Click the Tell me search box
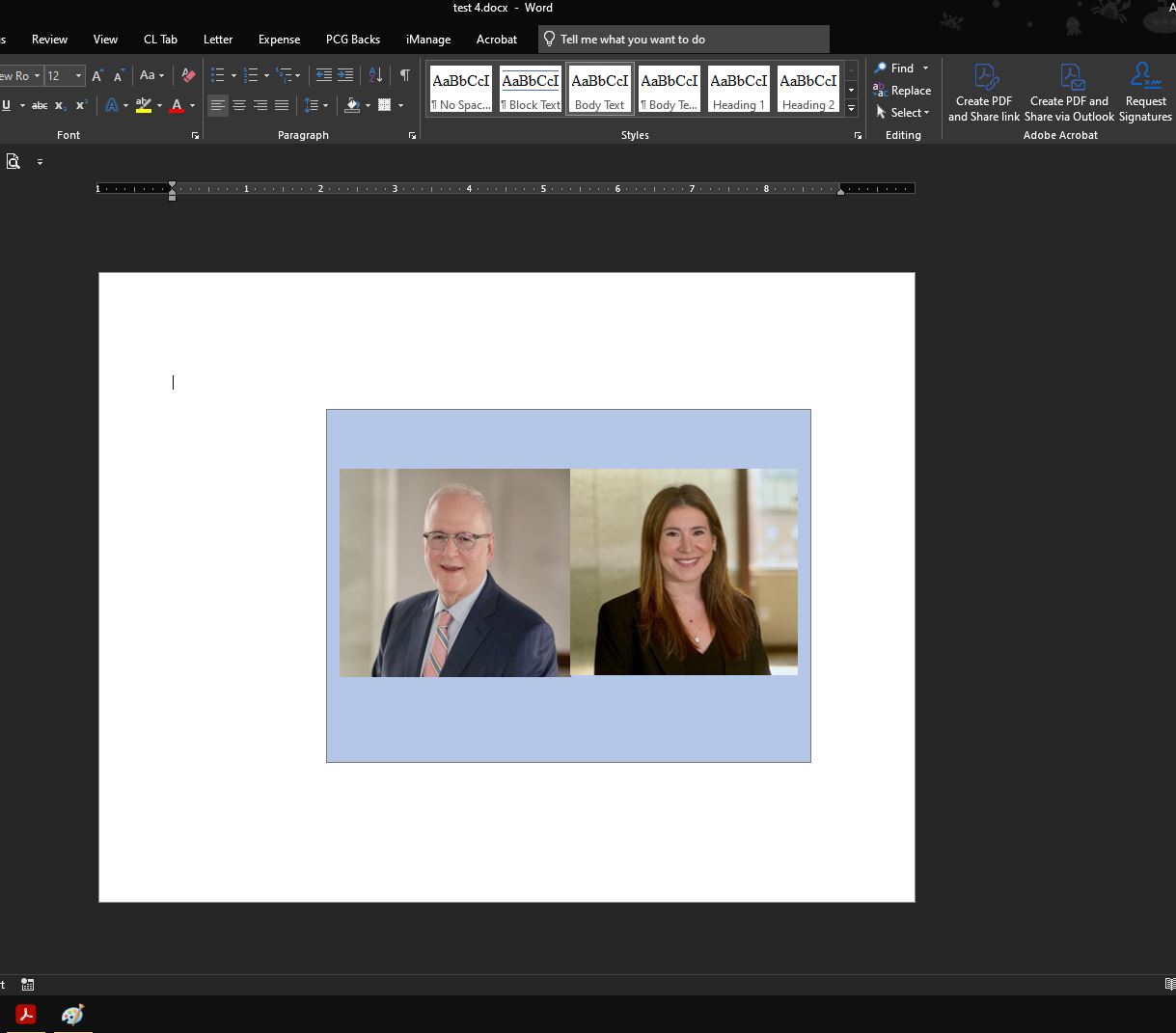 coord(683,40)
